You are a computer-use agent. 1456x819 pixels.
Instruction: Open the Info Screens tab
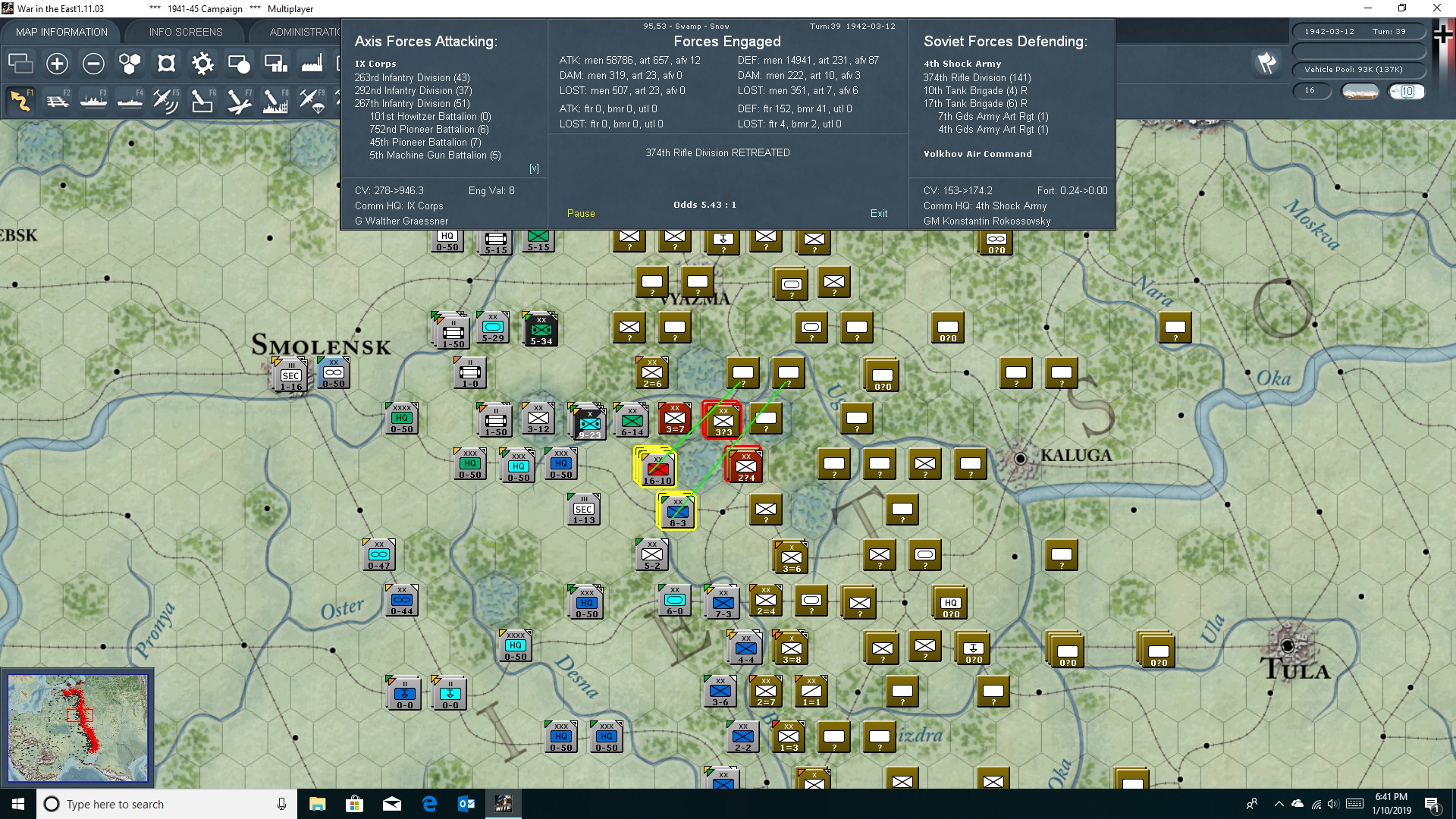tap(186, 32)
